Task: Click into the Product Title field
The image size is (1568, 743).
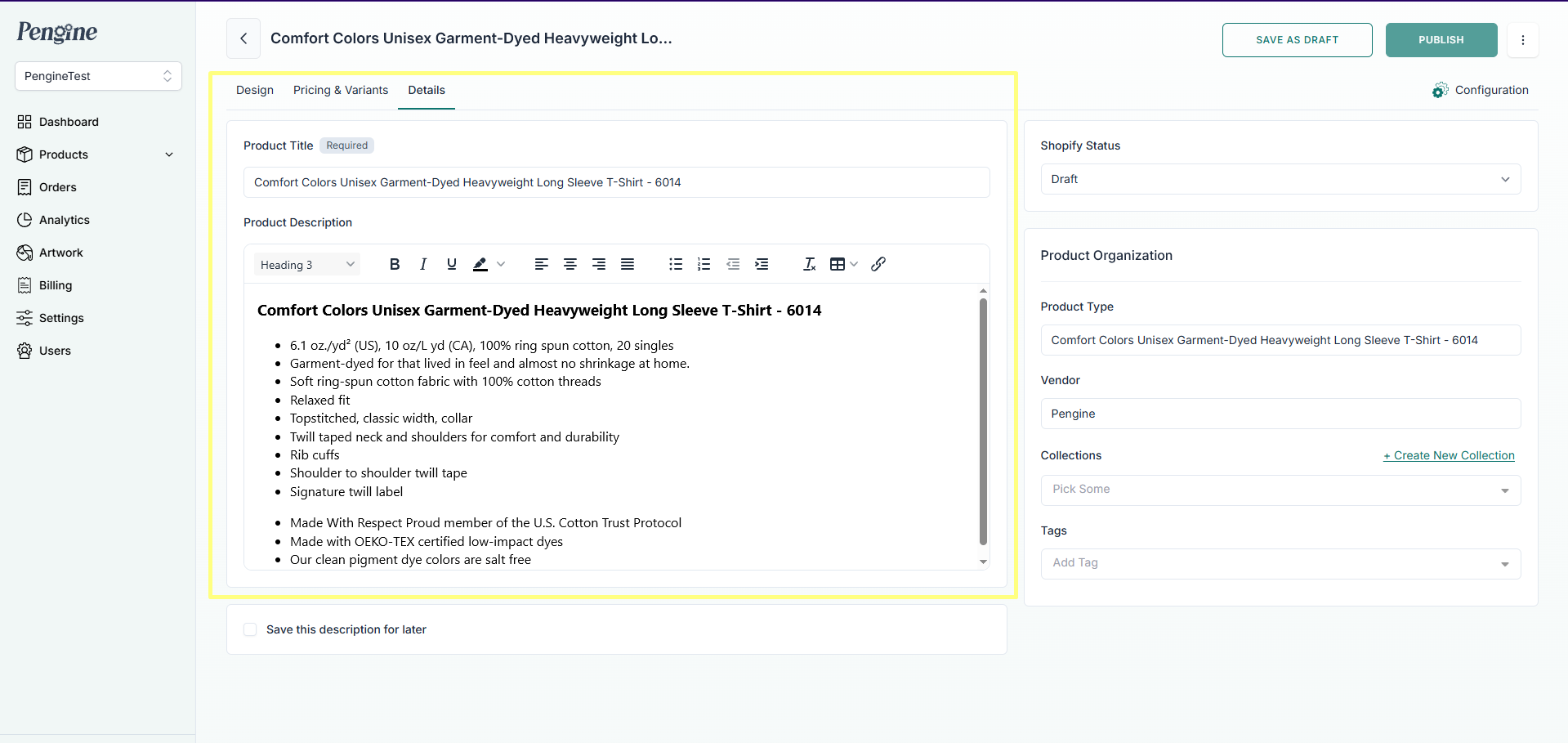Action: click(616, 182)
